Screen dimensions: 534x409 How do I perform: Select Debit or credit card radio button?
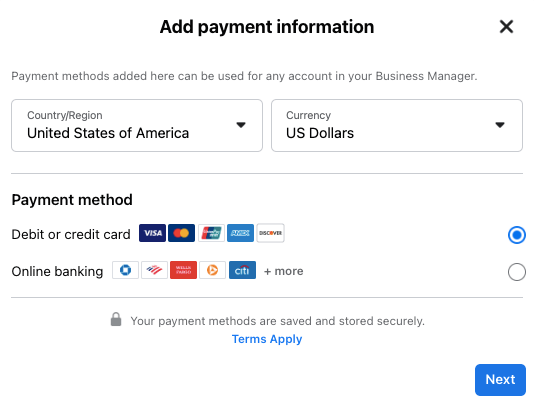pyautogui.click(x=517, y=235)
